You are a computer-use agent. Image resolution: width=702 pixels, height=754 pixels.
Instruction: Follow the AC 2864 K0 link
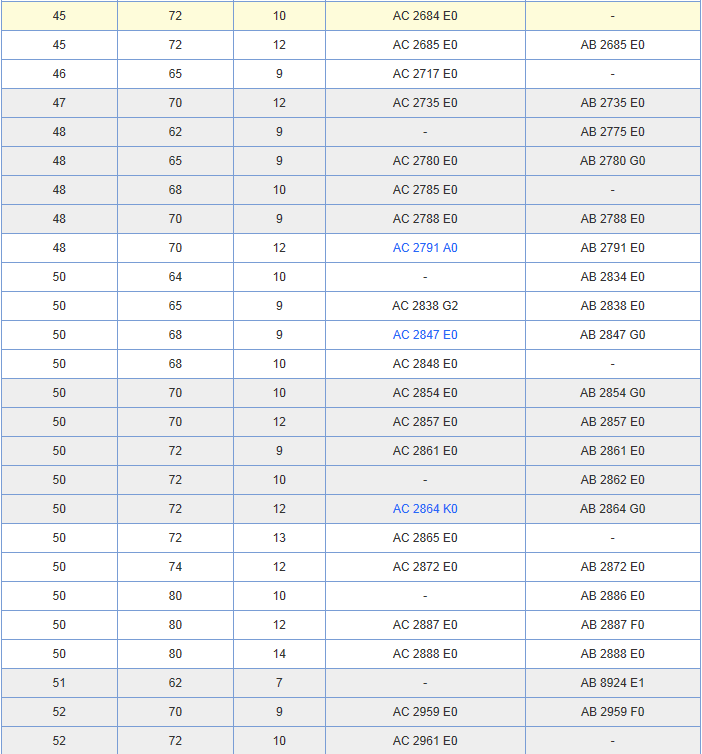(x=425, y=509)
